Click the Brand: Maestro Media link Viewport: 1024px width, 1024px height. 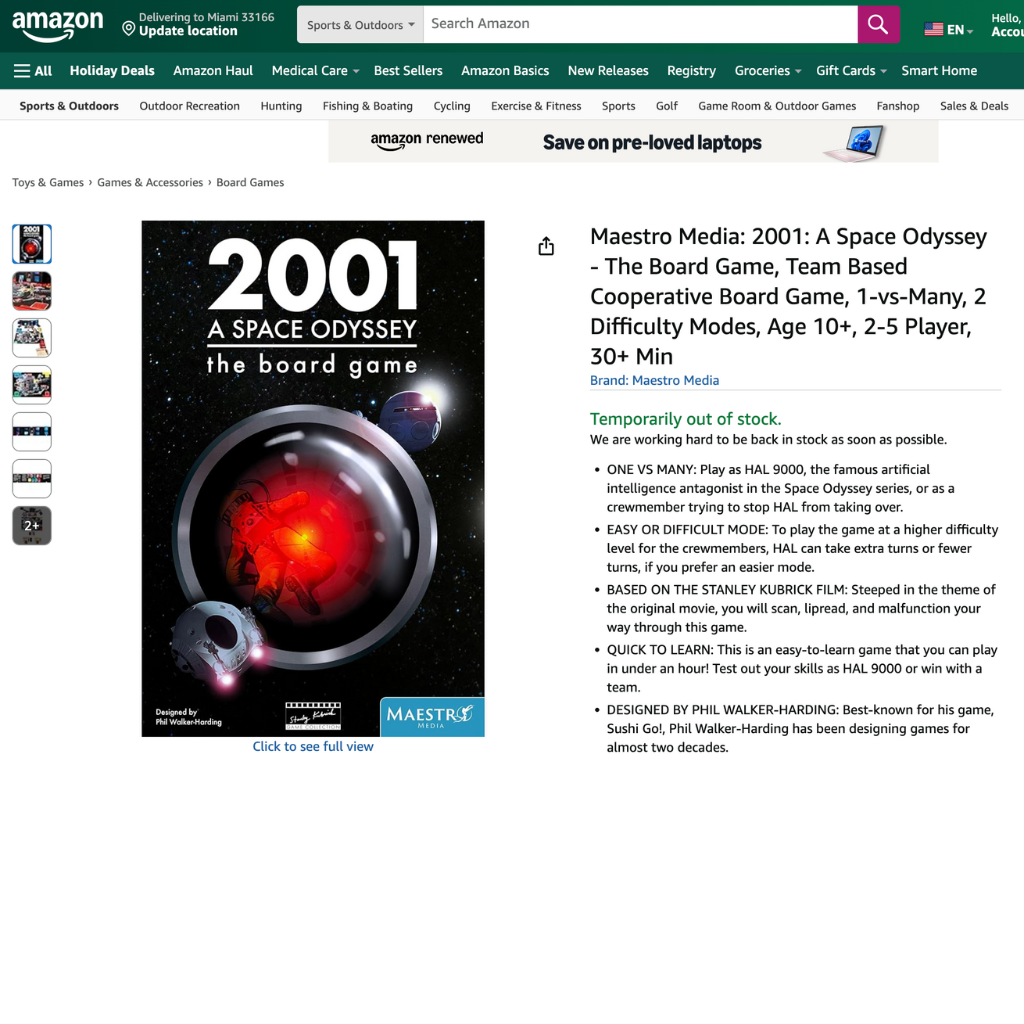(x=654, y=380)
